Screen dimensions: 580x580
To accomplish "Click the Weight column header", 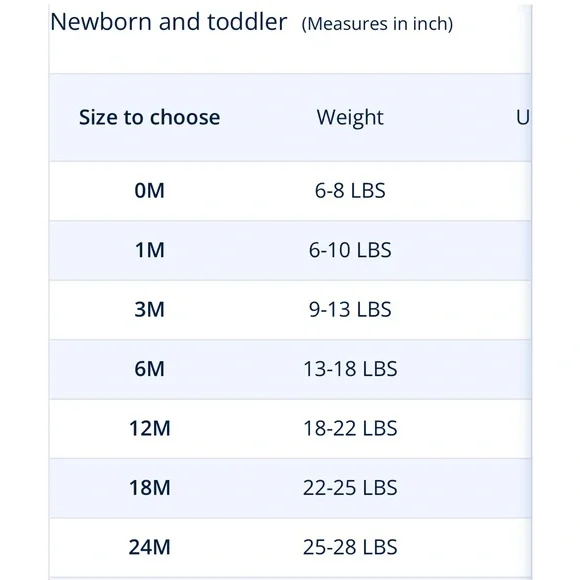I will pyautogui.click(x=350, y=118).
